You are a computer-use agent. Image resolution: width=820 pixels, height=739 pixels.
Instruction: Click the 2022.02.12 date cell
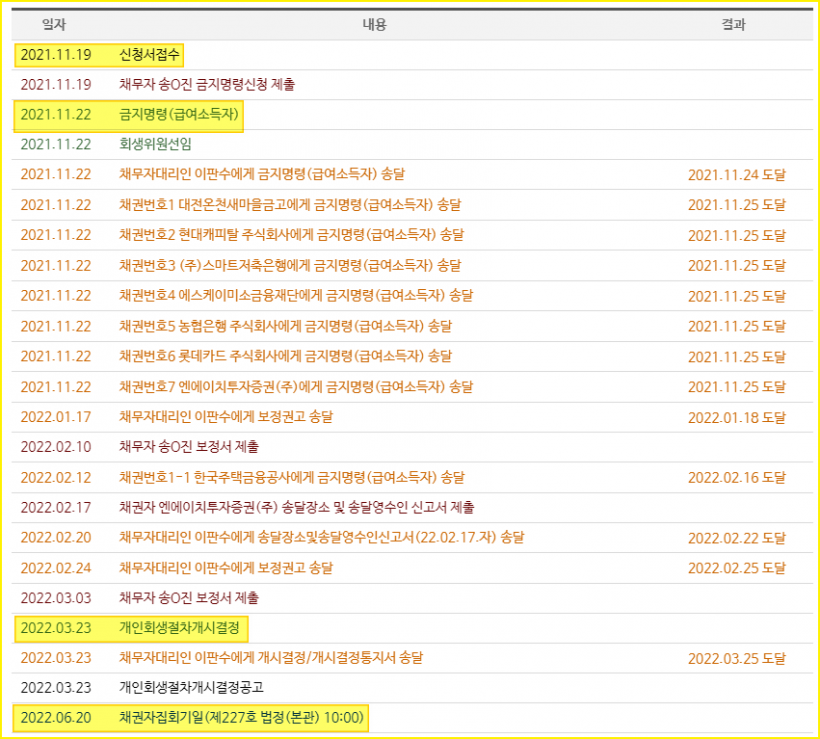coord(56,477)
